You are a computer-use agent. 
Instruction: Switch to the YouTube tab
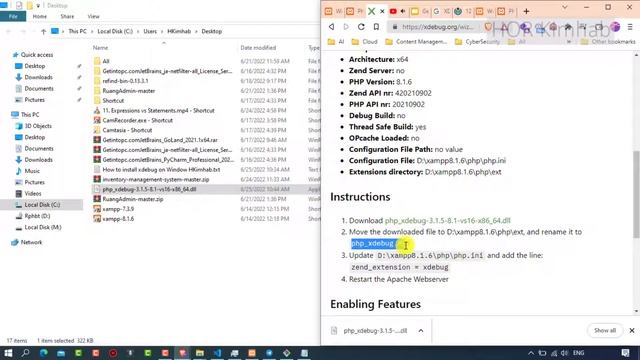[x=393, y=11]
